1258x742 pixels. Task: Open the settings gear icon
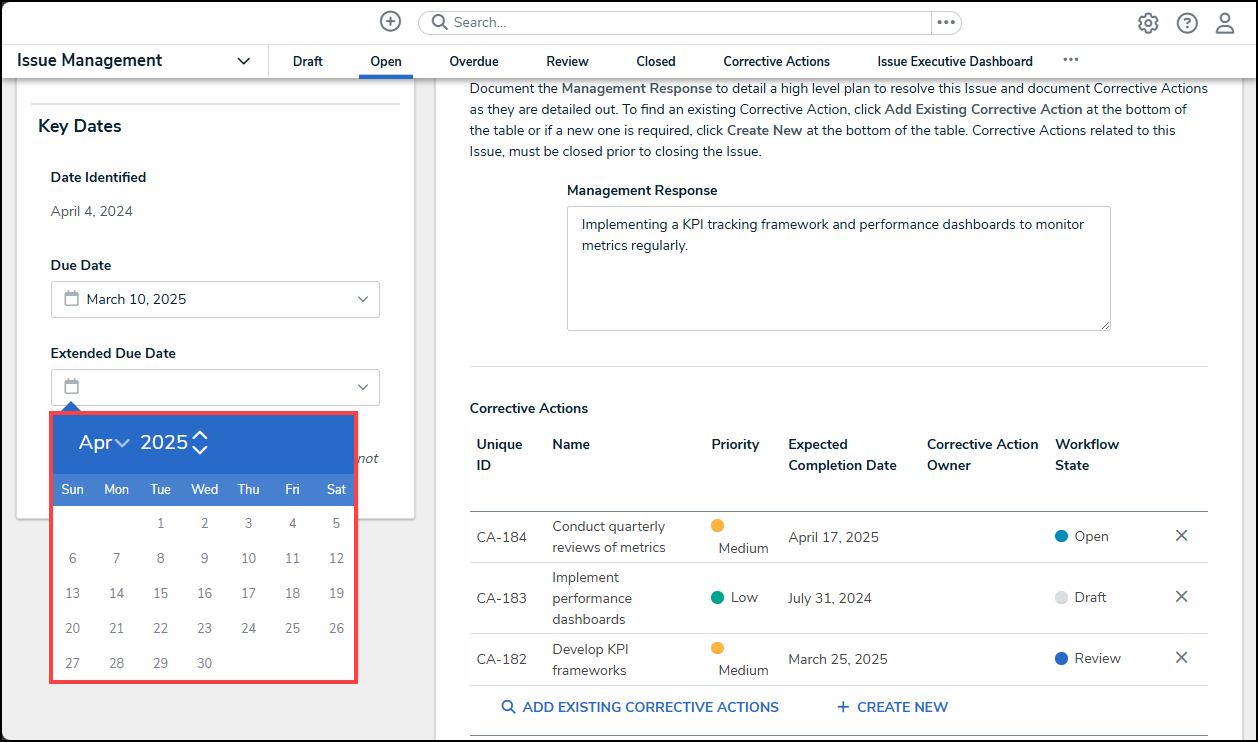pos(1148,23)
